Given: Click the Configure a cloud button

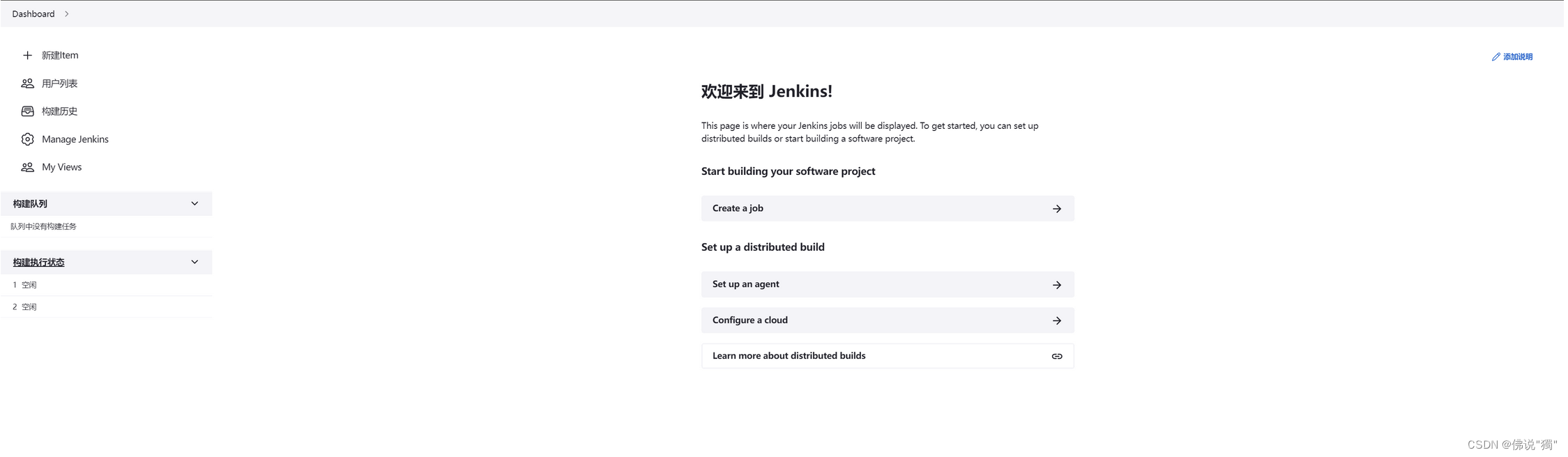Looking at the screenshot, I should point(888,320).
